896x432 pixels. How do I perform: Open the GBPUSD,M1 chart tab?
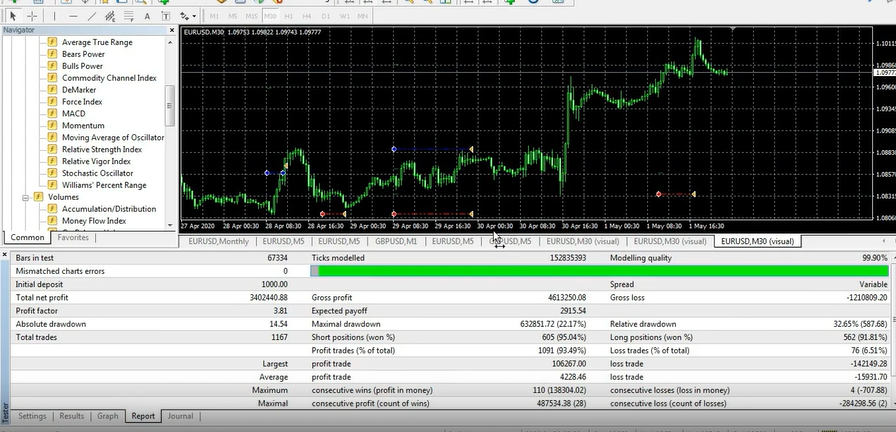(396, 241)
